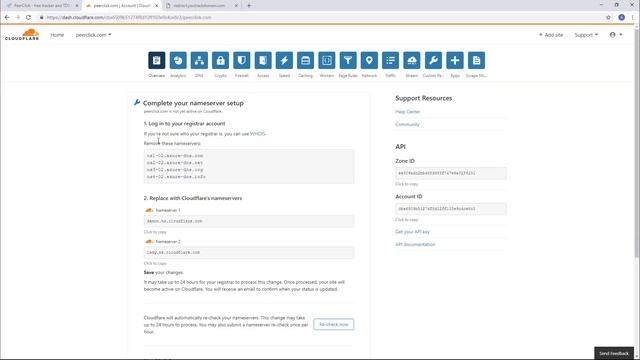640x360 pixels.
Task: Click the 'Complete your nameserver setup' heading
Action: tap(193, 103)
